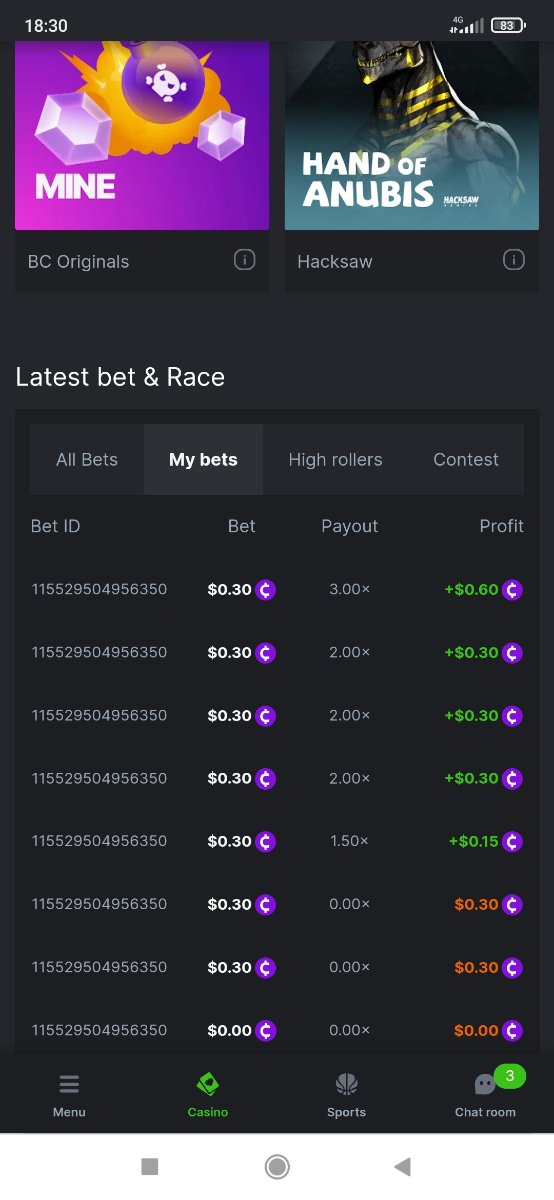Tap the Android recent apps square
The image size is (554, 1200).
[x=150, y=1166]
